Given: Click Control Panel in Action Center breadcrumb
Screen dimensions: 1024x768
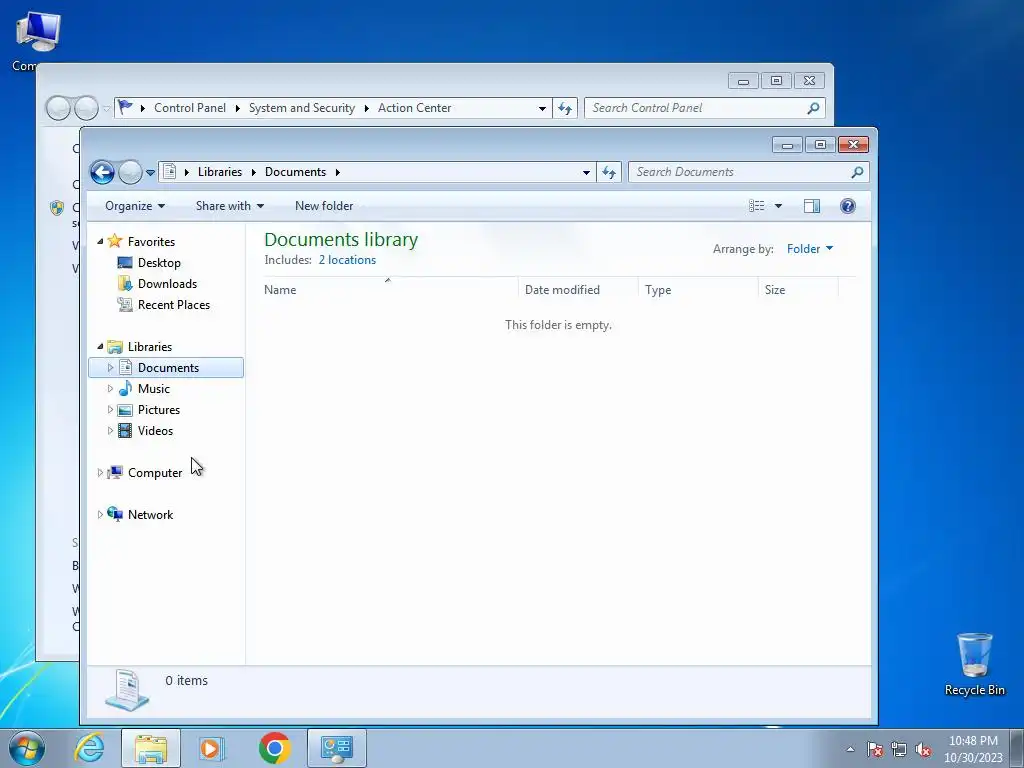Looking at the screenshot, I should point(189,108).
